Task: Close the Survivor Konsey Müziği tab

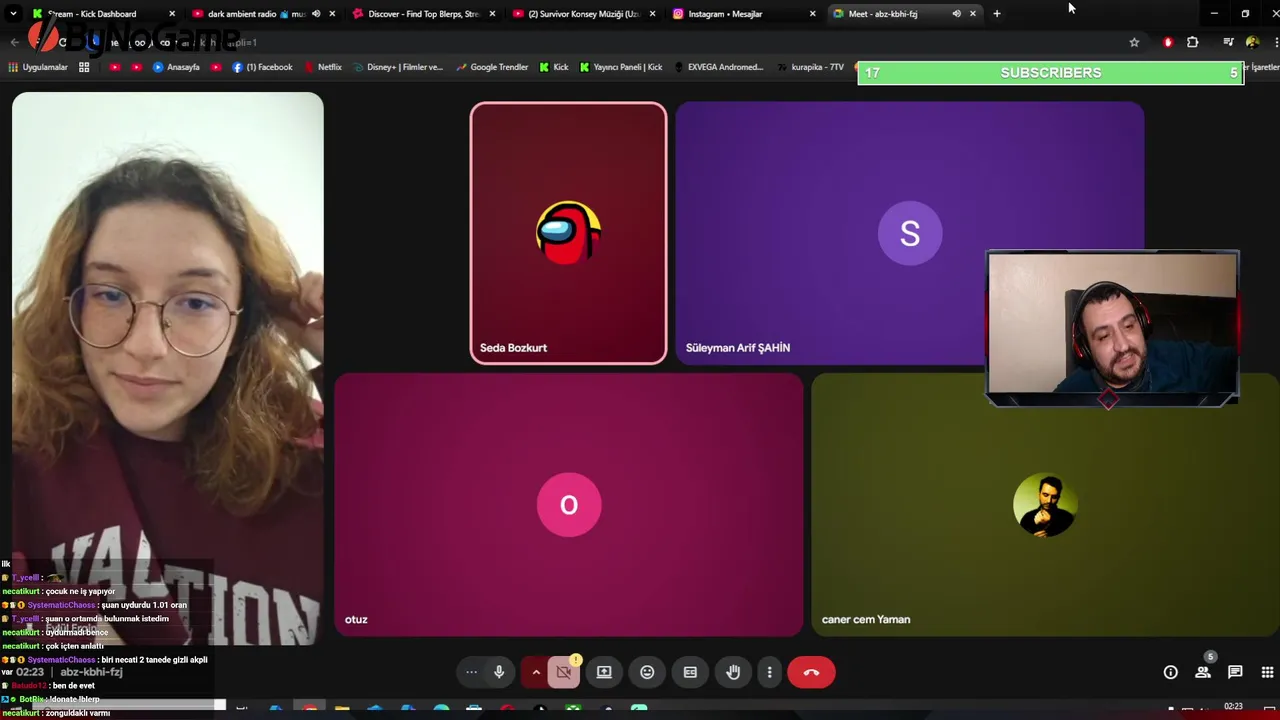Action: click(x=652, y=14)
